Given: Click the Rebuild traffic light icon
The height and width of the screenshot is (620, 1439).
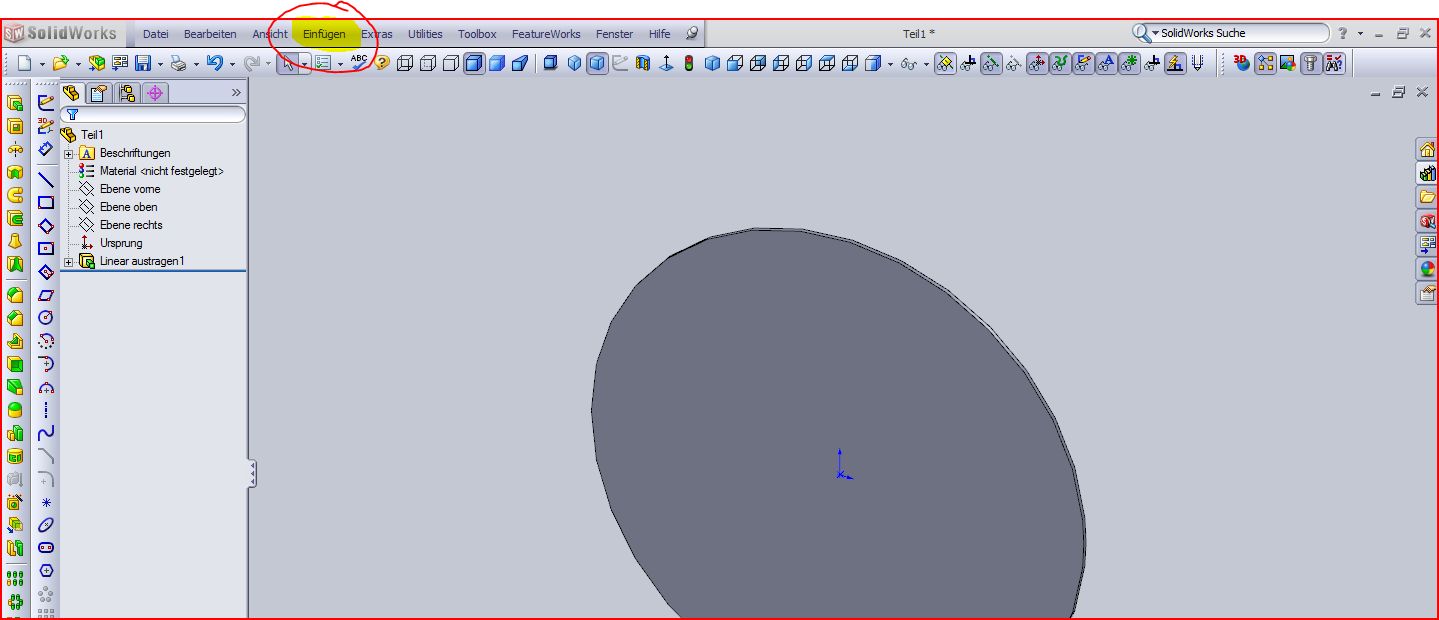Looking at the screenshot, I should pyautogui.click(x=689, y=64).
